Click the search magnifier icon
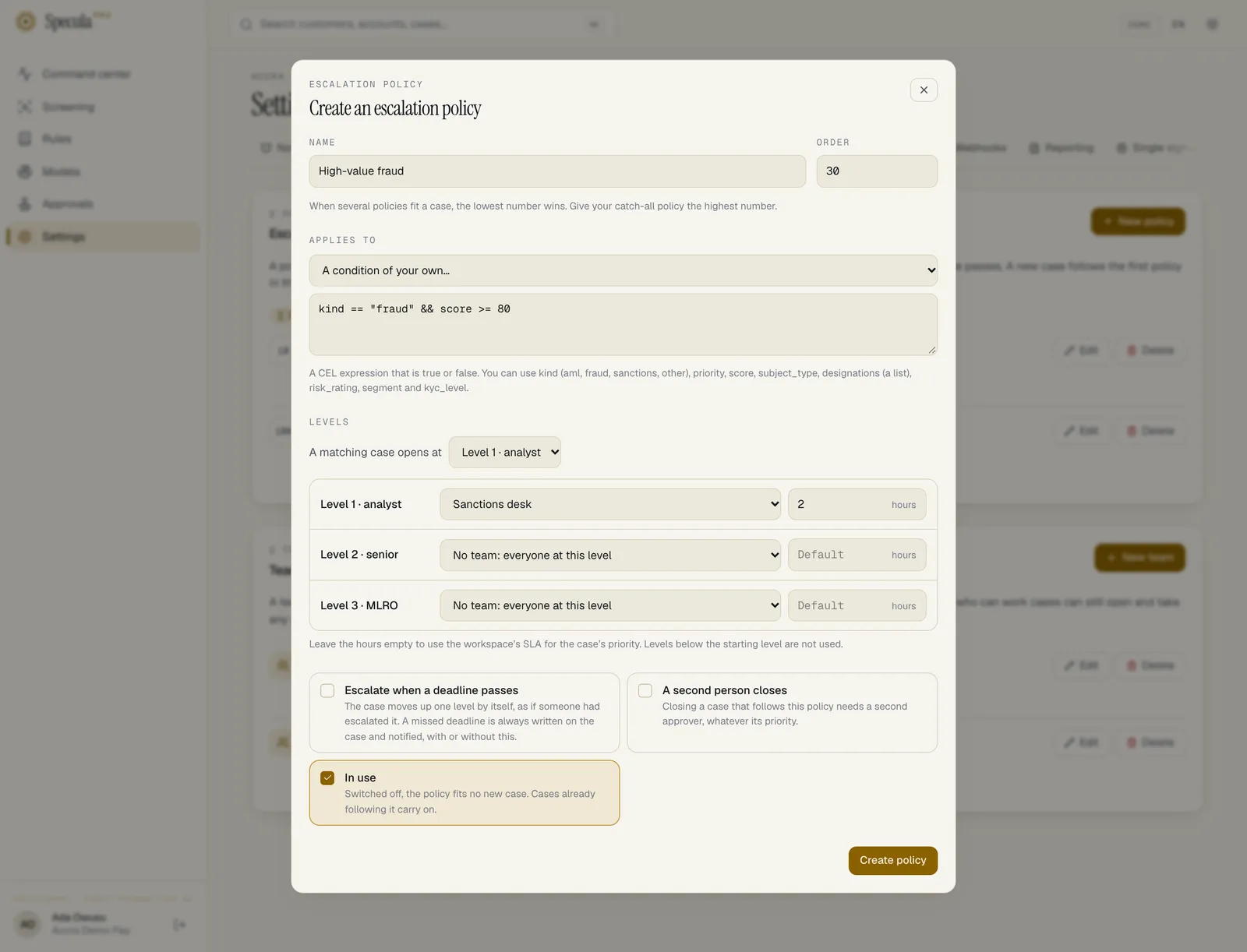Image resolution: width=1247 pixels, height=952 pixels. (246, 24)
